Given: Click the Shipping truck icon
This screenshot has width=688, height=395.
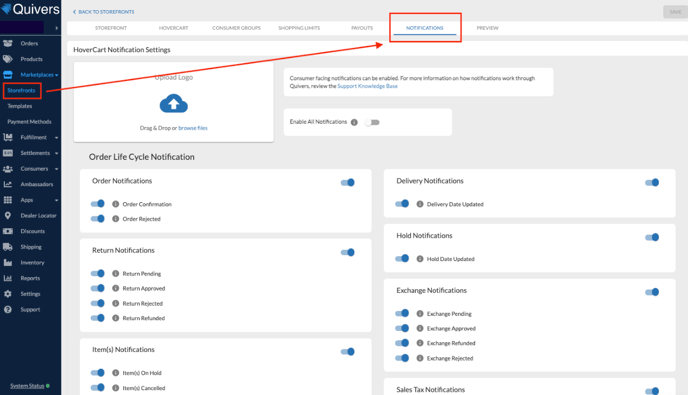Looking at the screenshot, I should (x=8, y=247).
